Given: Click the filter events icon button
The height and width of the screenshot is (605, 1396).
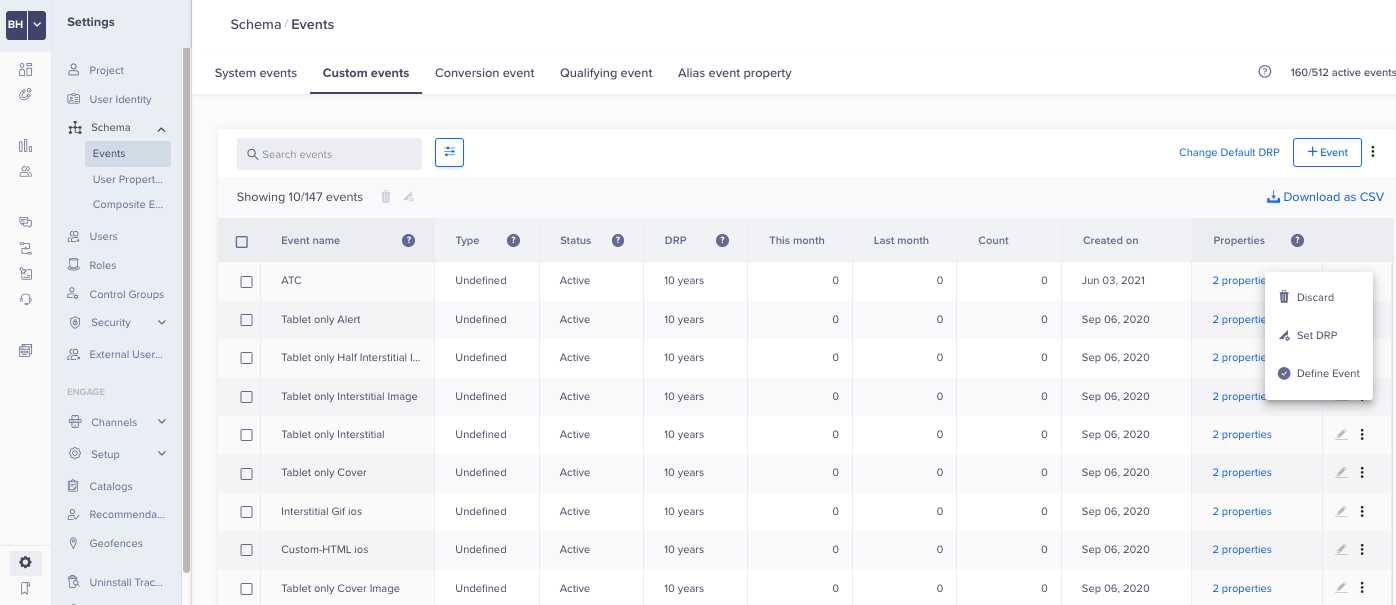Looking at the screenshot, I should tap(449, 153).
